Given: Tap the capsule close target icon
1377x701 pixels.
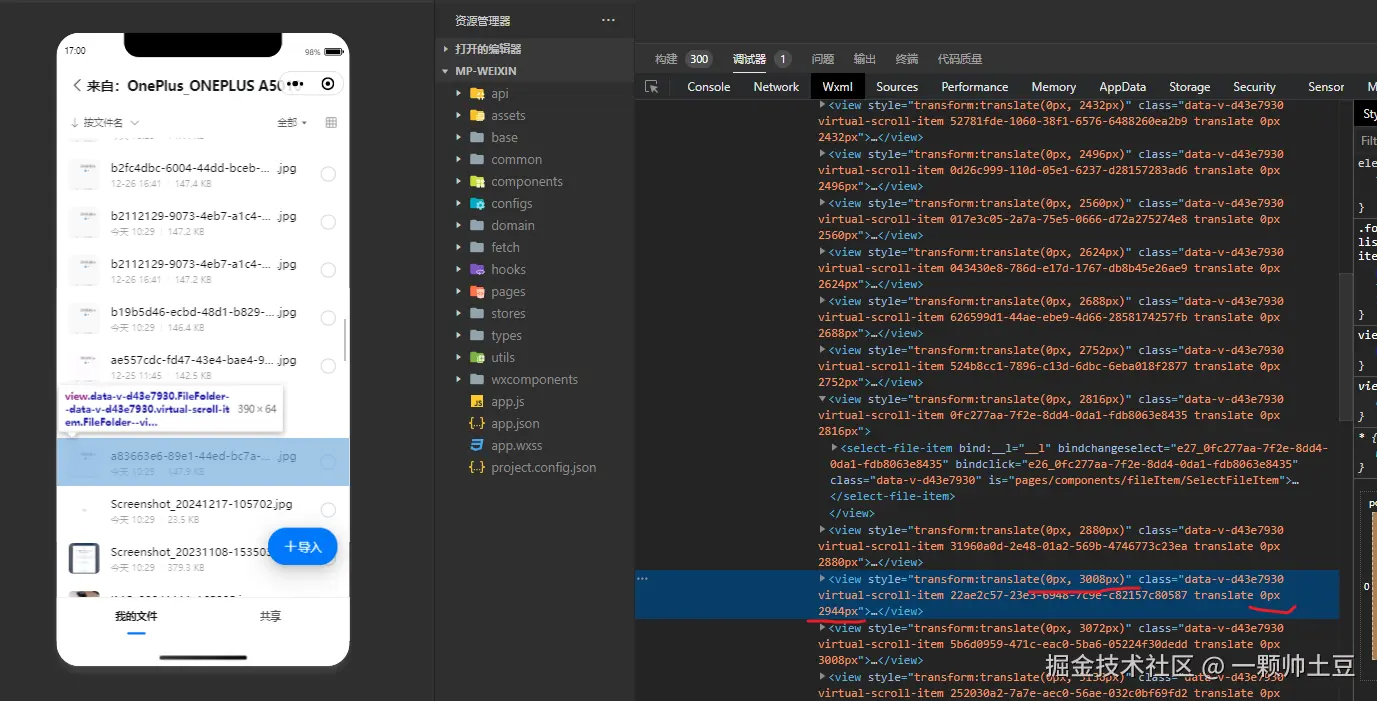Looking at the screenshot, I should (x=328, y=85).
